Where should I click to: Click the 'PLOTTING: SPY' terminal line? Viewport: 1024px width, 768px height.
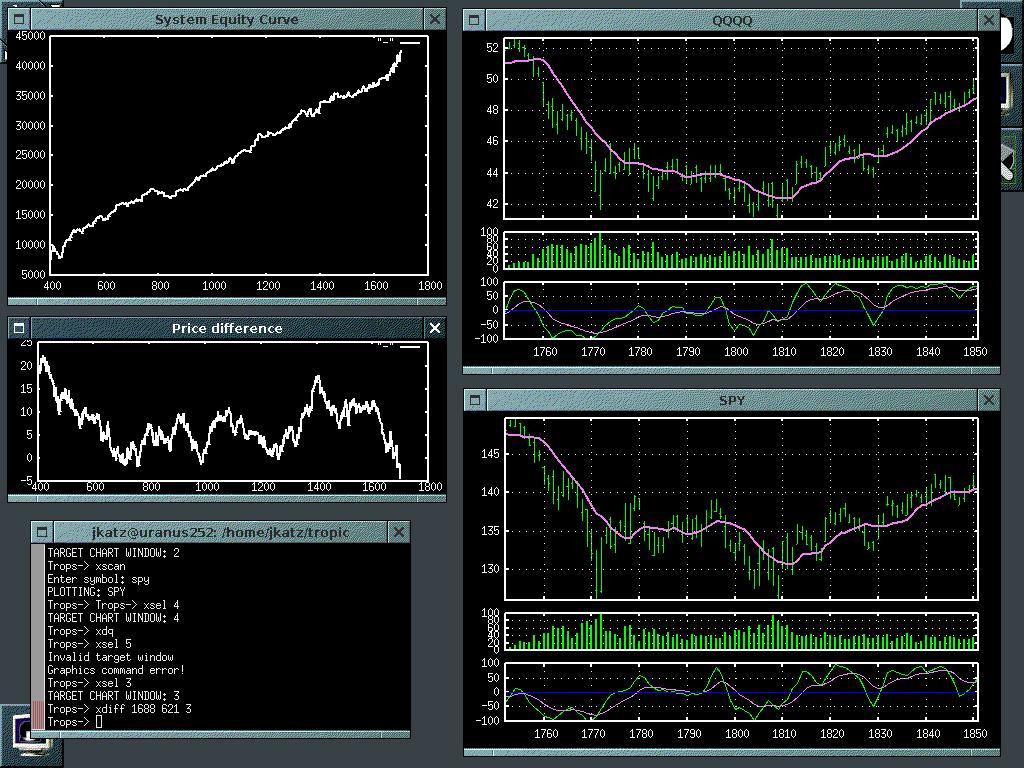coord(86,592)
